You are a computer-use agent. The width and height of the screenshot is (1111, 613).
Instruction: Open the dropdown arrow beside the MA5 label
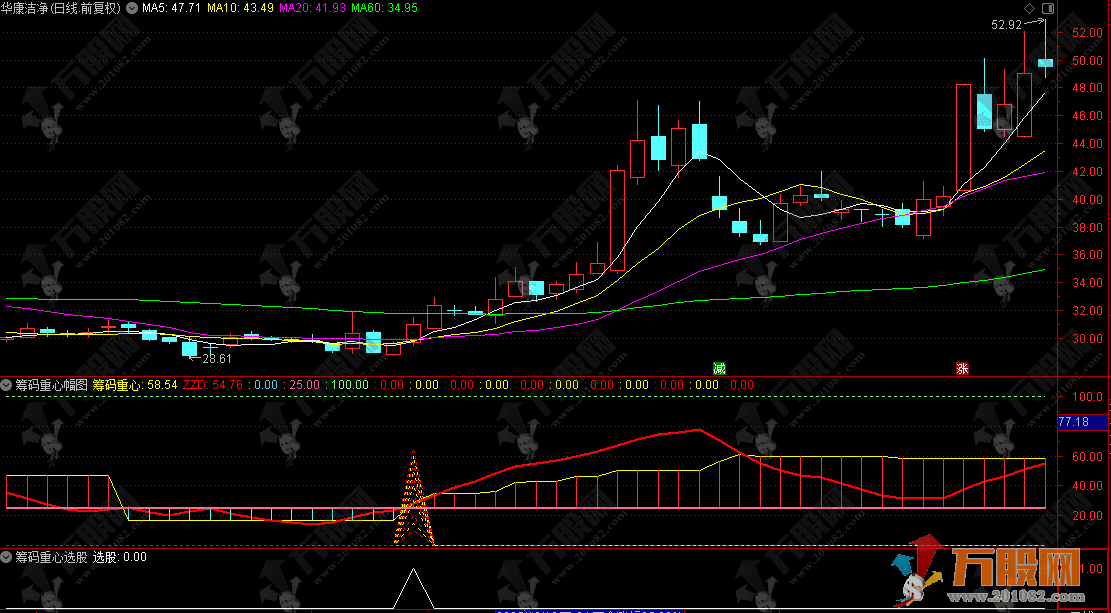point(132,8)
